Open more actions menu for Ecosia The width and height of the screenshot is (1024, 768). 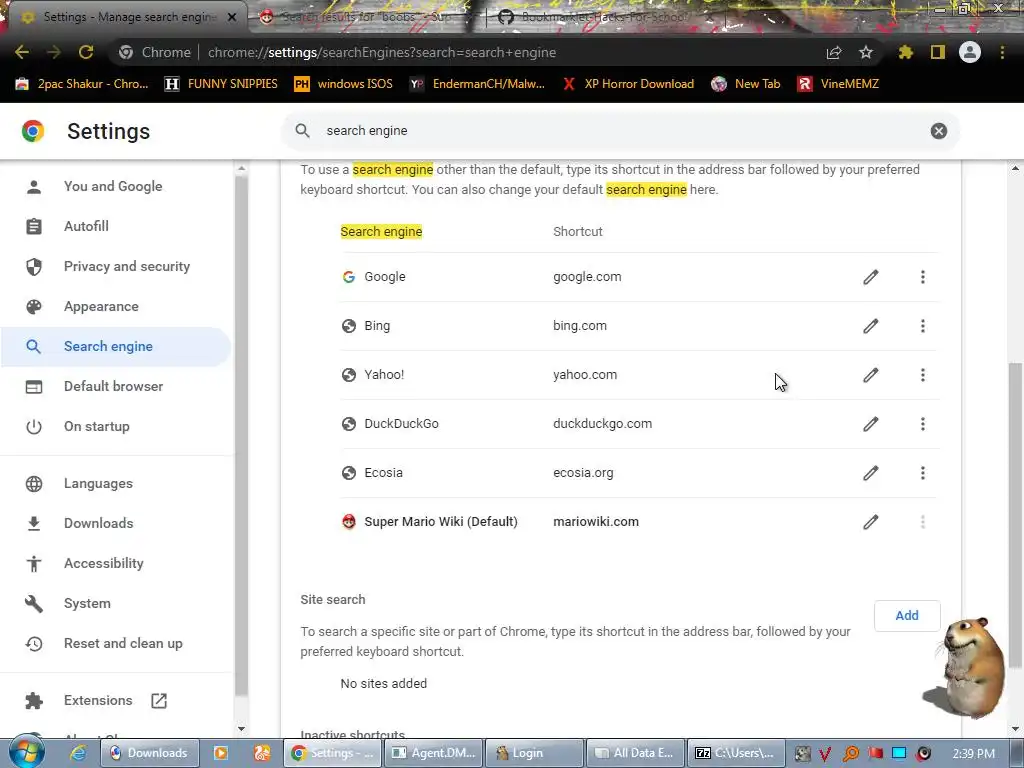tap(922, 473)
